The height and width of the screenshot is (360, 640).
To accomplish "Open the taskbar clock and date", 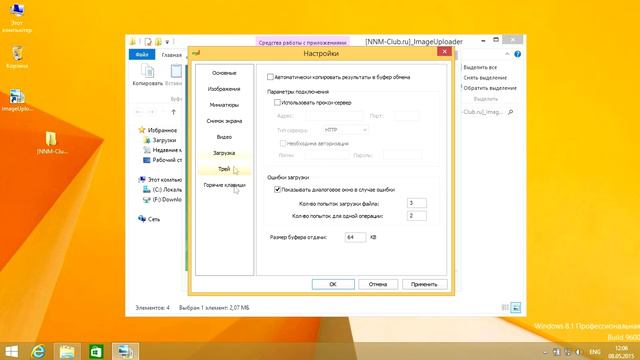I will (622, 352).
